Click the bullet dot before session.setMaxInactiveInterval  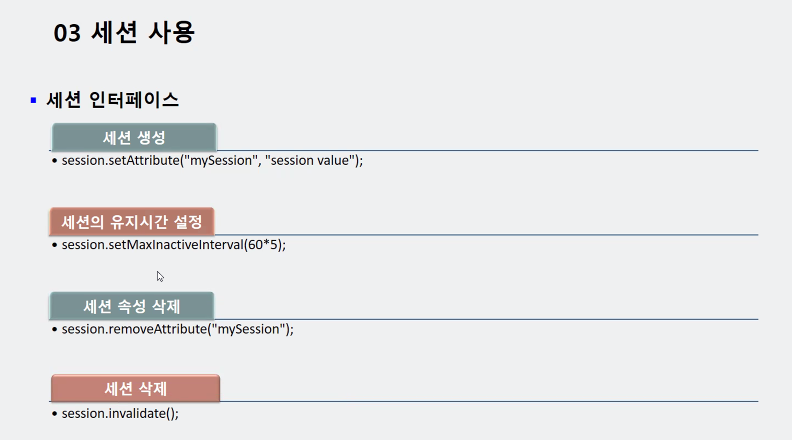(x=55, y=246)
